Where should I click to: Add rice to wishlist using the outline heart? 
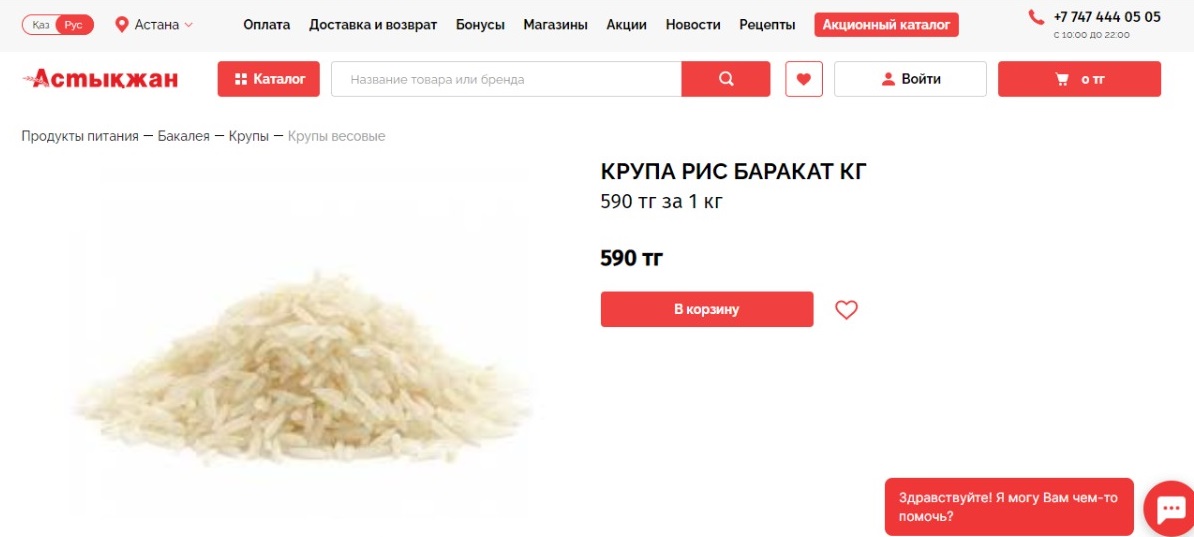pos(846,310)
